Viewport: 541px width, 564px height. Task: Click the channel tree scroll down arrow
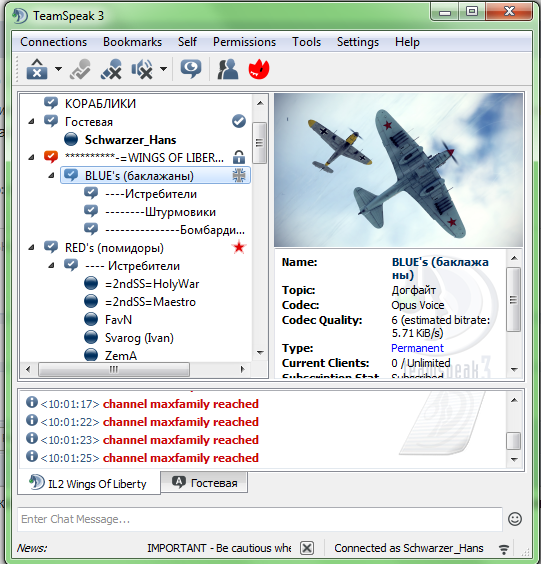pos(260,353)
